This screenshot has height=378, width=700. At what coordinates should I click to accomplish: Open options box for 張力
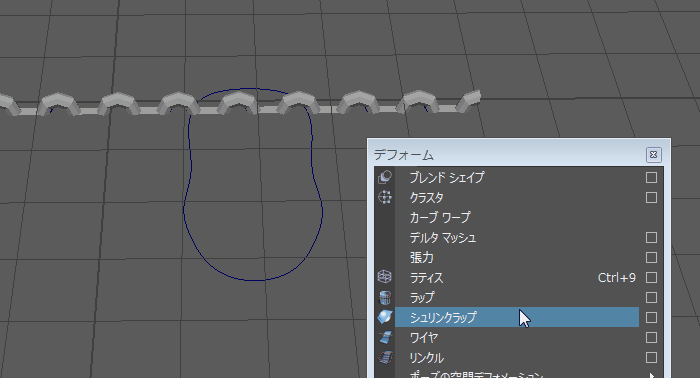[651, 258]
